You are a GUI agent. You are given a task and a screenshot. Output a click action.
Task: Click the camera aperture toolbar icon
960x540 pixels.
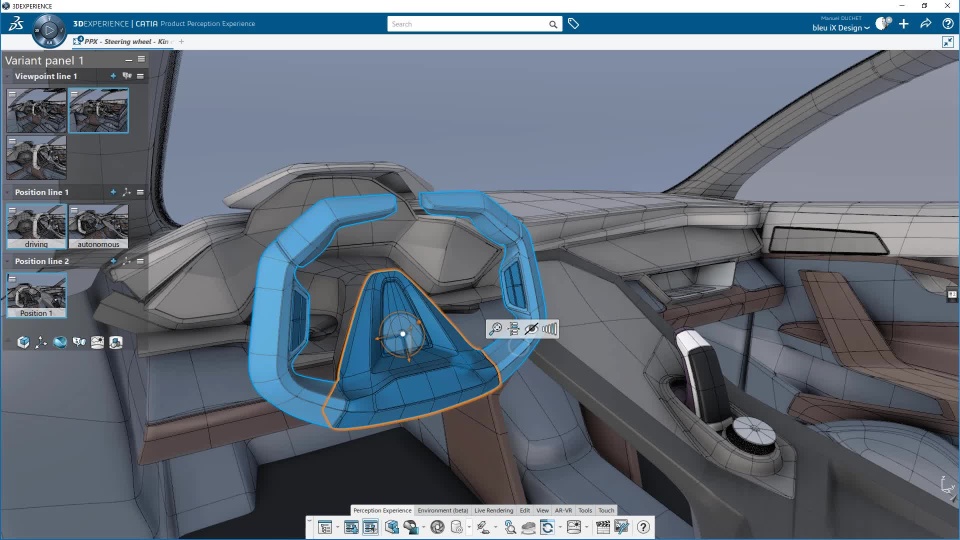437,527
